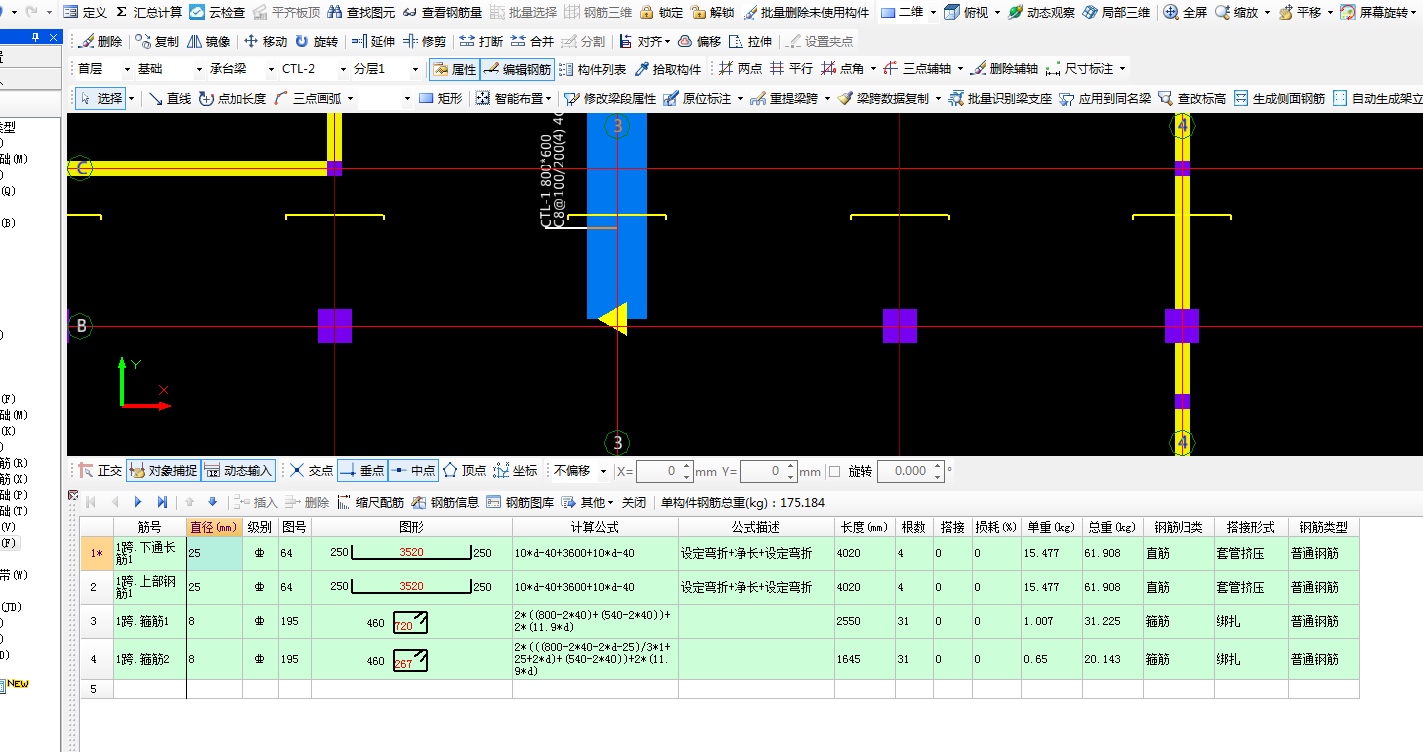The width and height of the screenshot is (1423, 752).
Task: Click the Y coordinate input field
Action: [x=769, y=471]
